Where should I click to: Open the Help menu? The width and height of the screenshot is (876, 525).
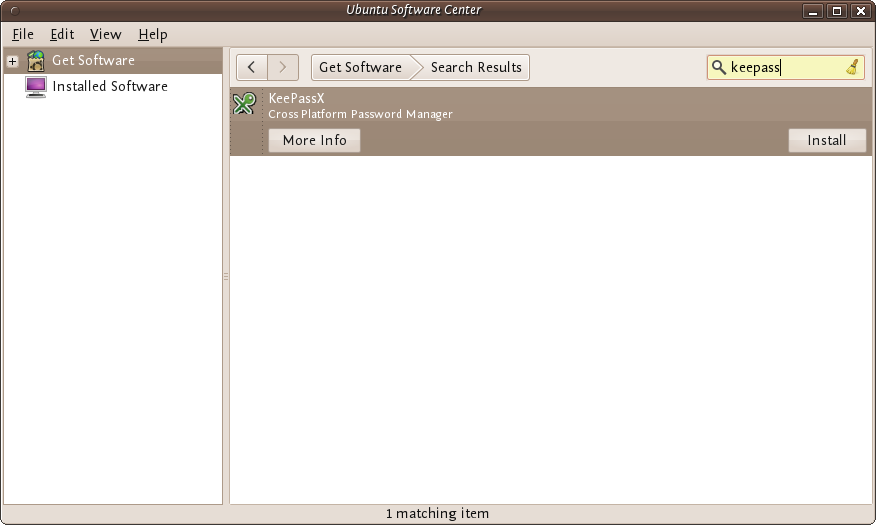(152, 34)
